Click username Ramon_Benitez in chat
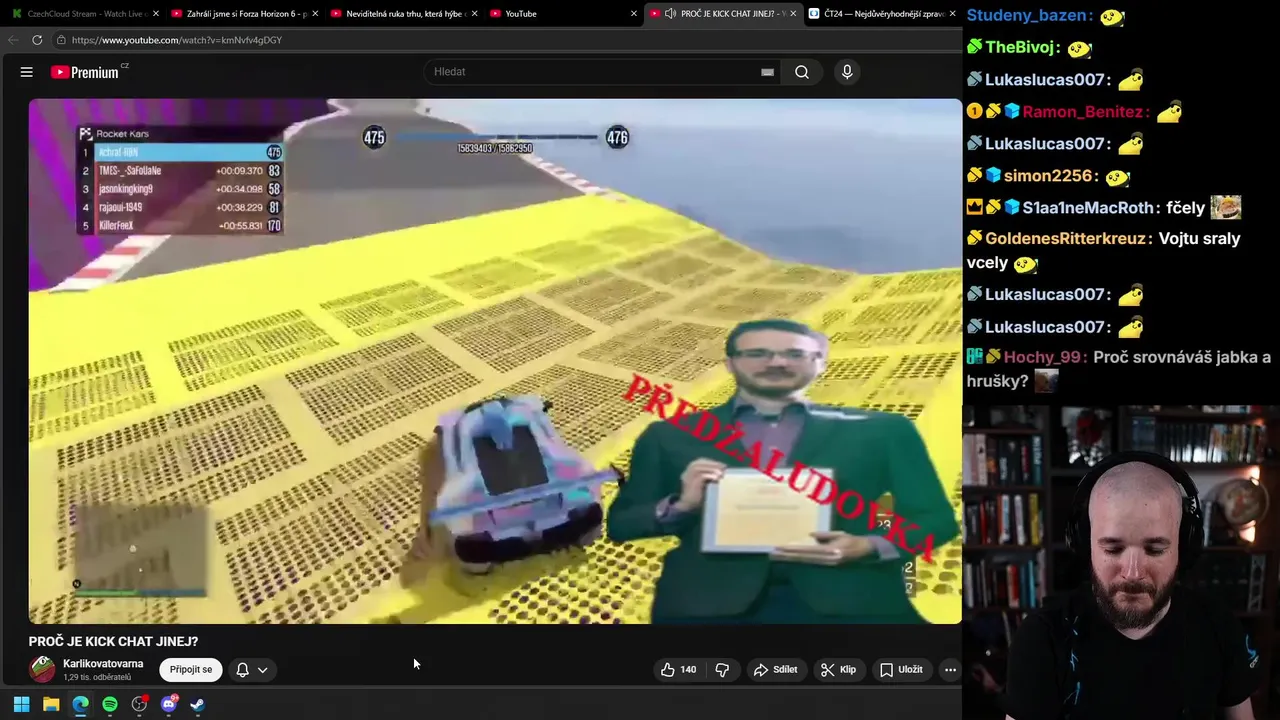Viewport: 1280px width, 720px height. (1082, 112)
